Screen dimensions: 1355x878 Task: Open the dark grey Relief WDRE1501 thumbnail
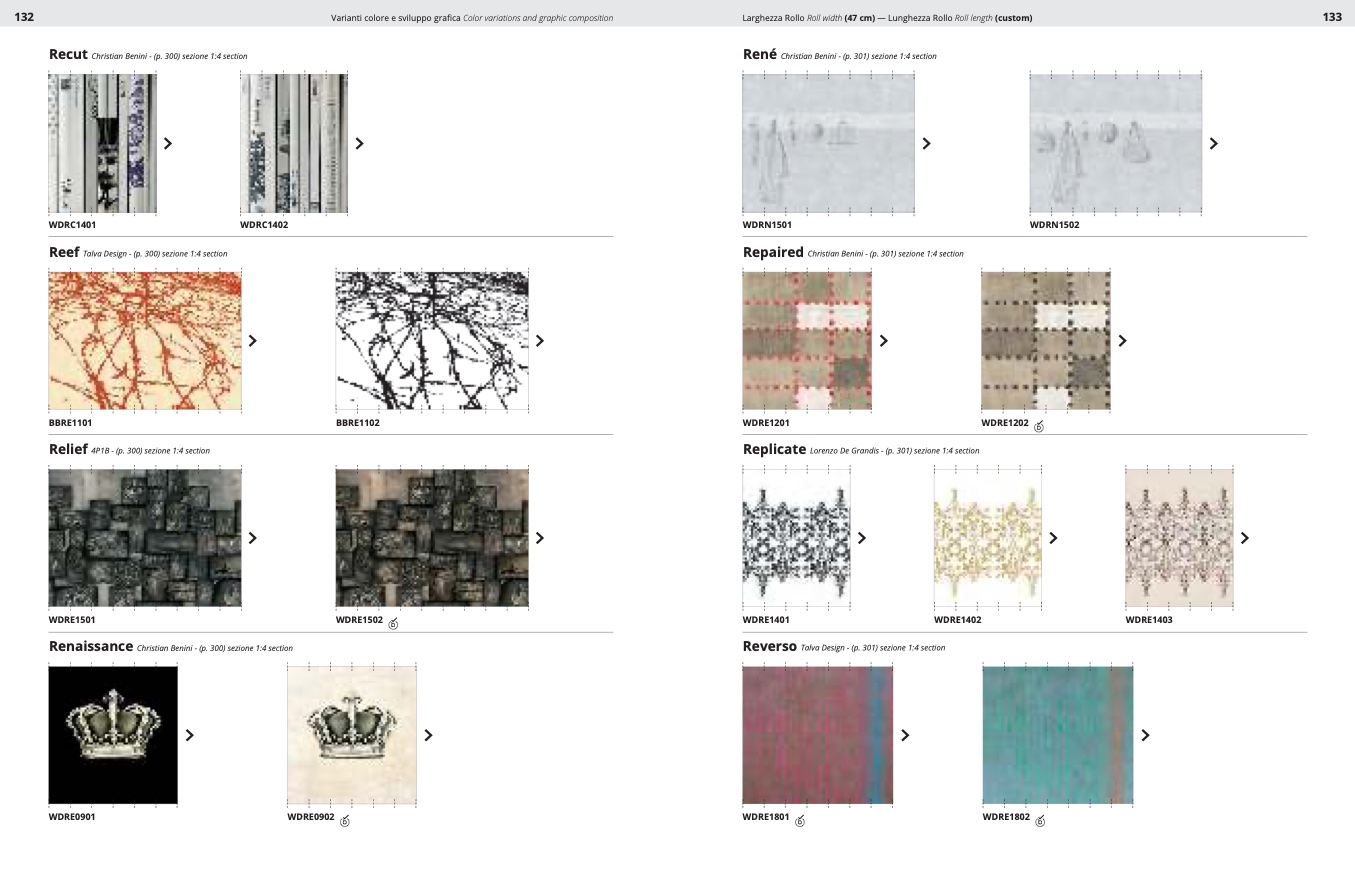click(x=145, y=538)
